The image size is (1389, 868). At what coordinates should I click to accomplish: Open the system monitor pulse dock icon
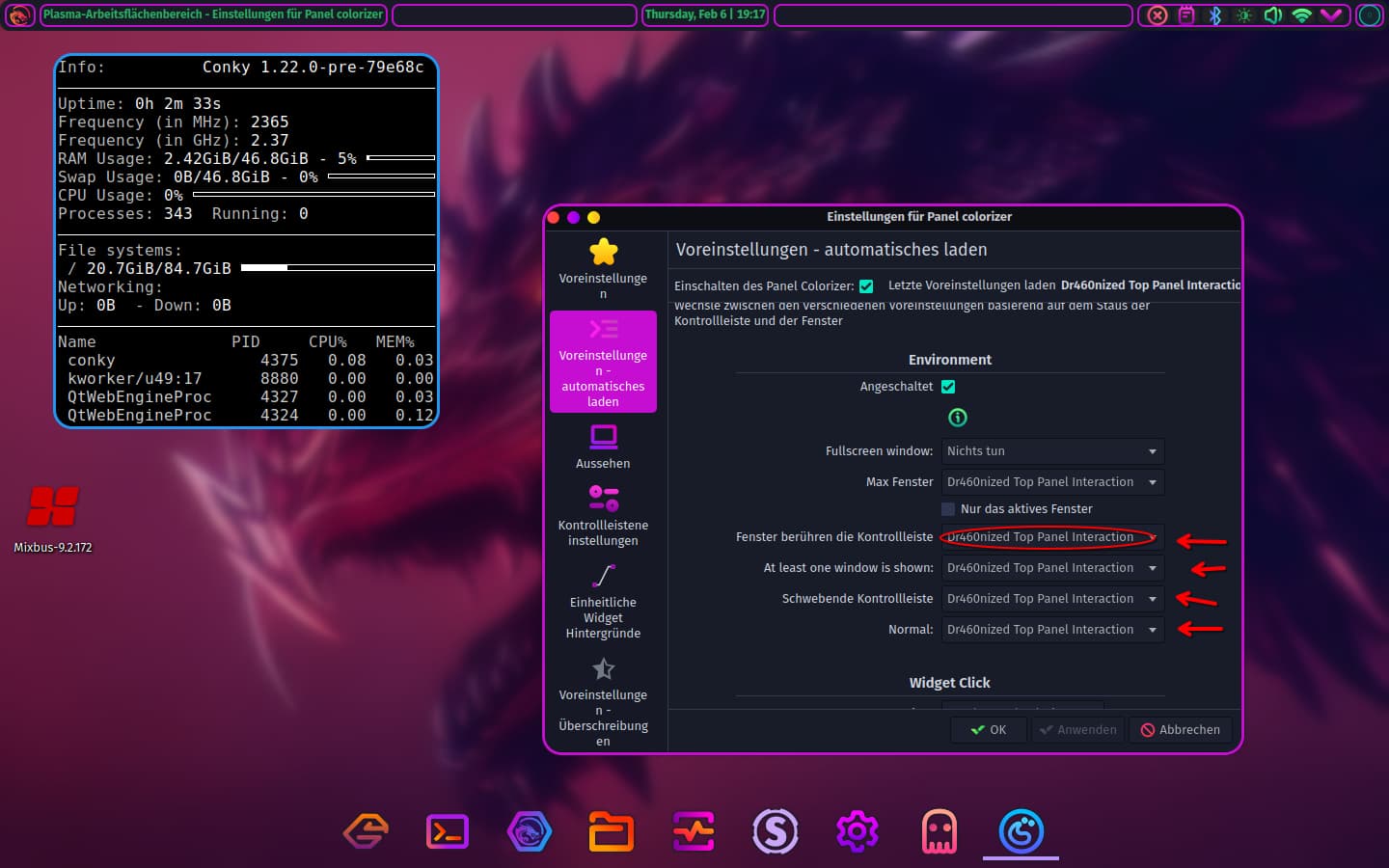click(x=694, y=830)
